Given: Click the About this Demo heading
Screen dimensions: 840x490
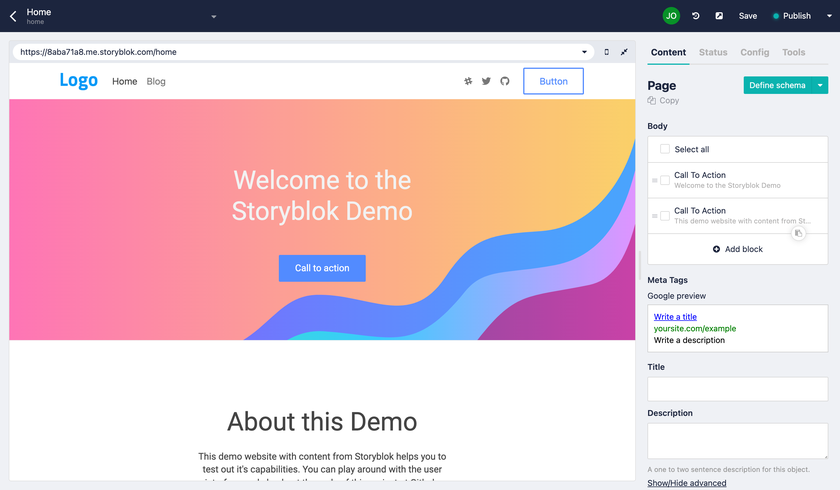Looking at the screenshot, I should pyautogui.click(x=322, y=421).
